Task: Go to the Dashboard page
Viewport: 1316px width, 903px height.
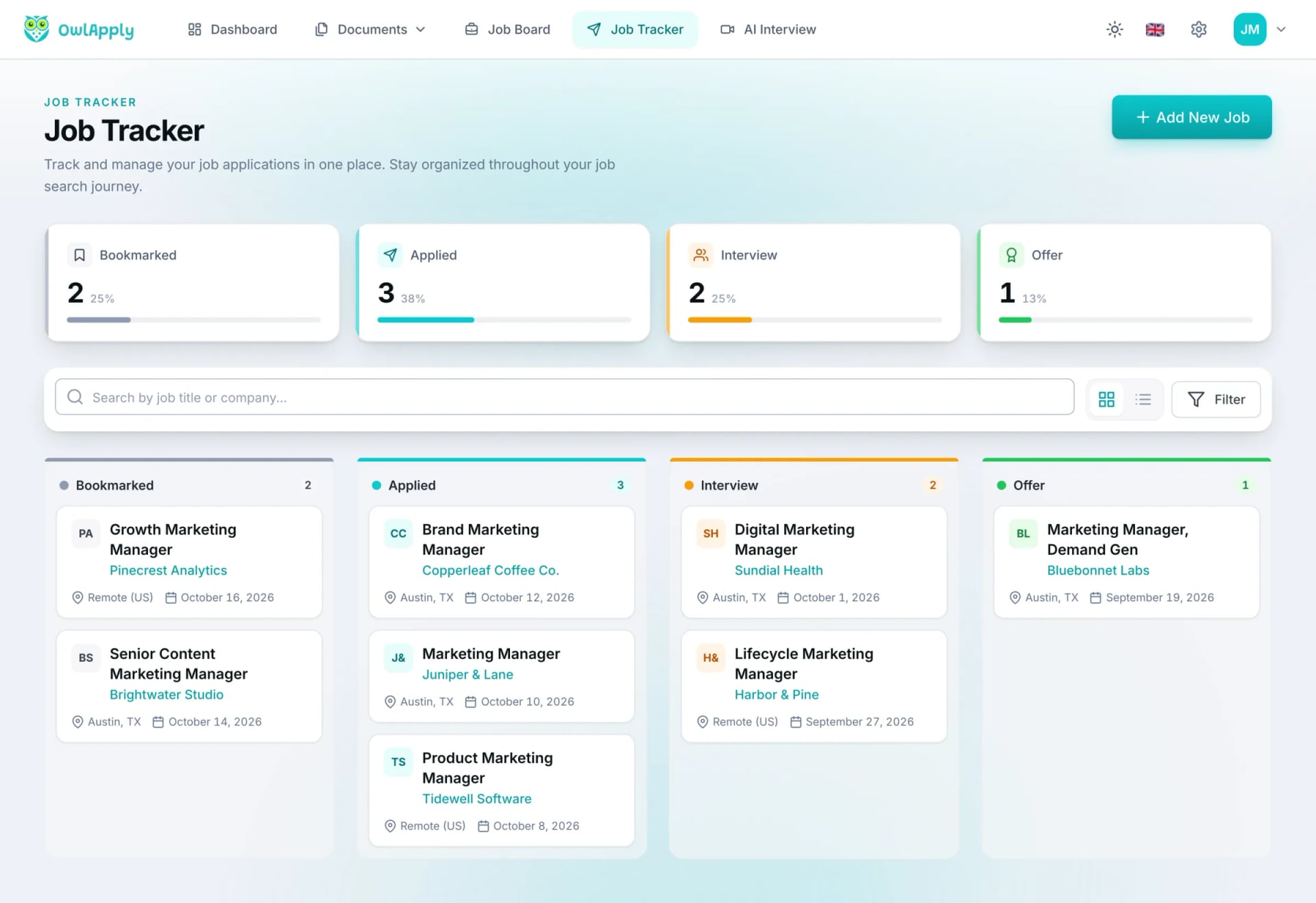Action: click(232, 29)
